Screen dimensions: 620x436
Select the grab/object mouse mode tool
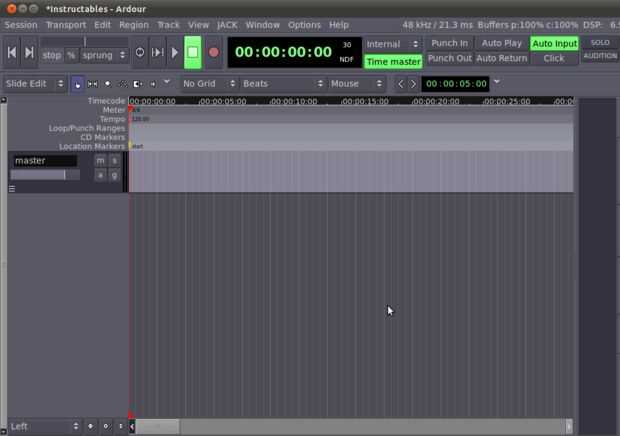77,84
